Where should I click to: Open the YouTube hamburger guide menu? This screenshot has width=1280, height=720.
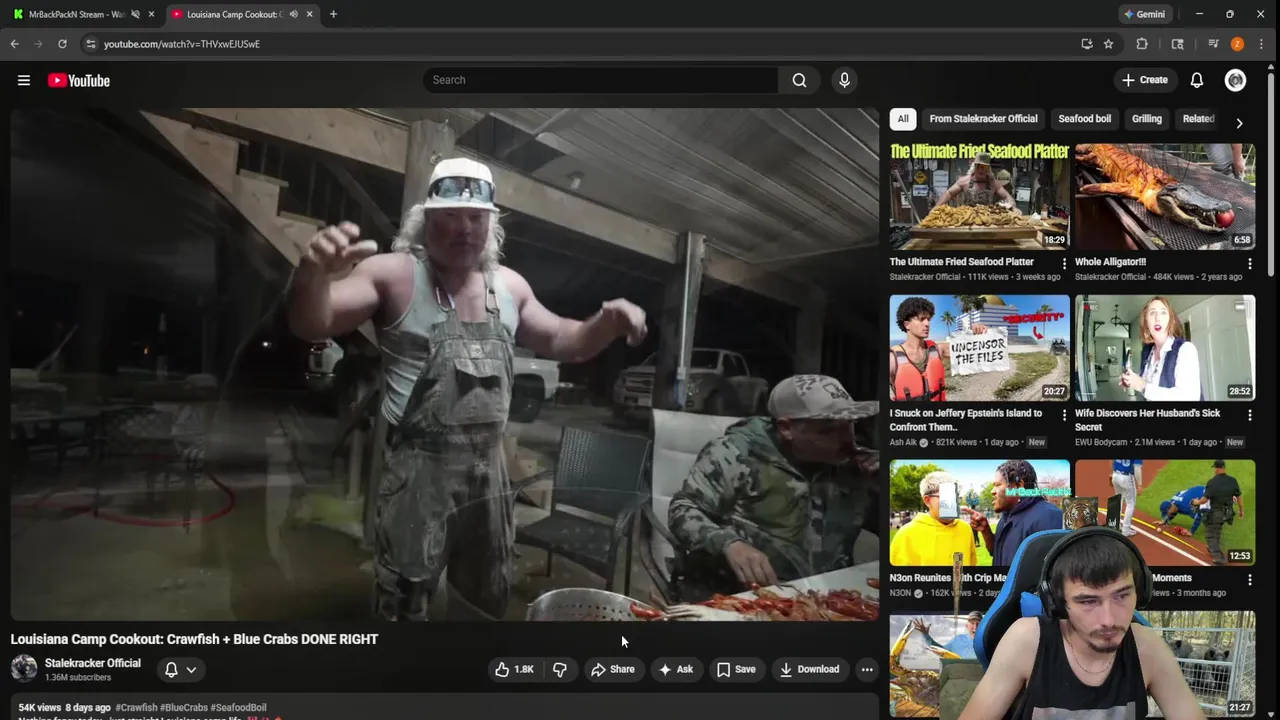coord(24,80)
